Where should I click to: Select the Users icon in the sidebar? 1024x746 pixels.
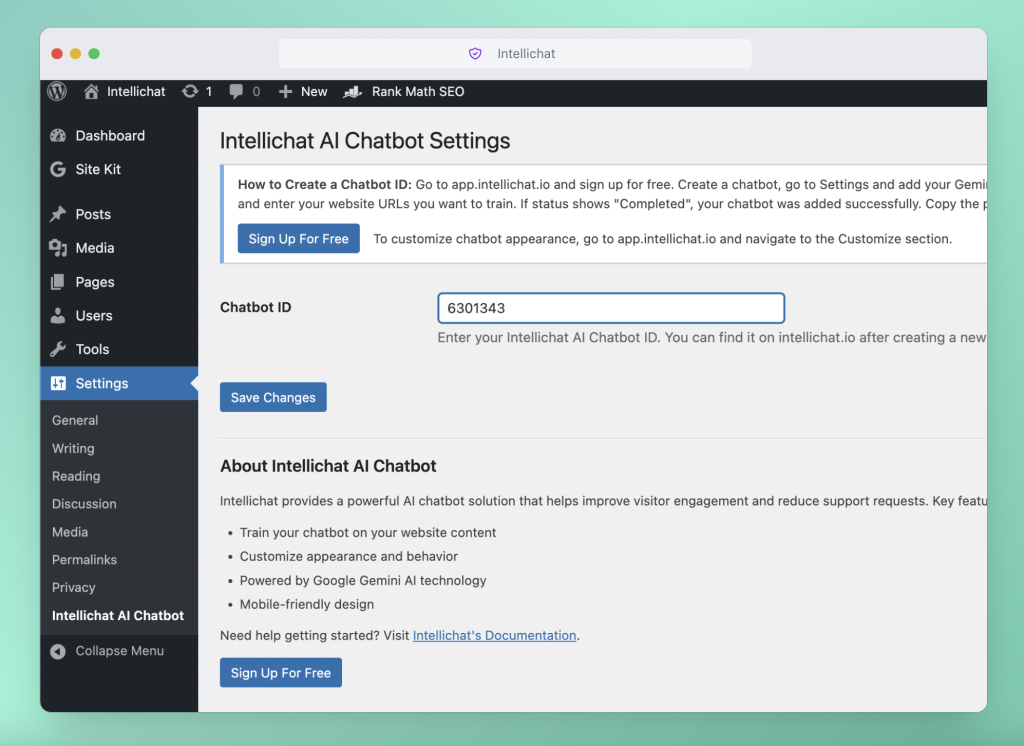click(x=57, y=315)
